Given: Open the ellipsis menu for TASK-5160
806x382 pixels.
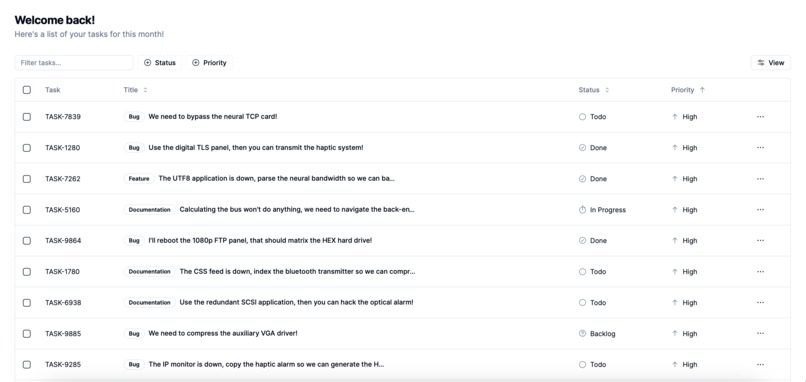Looking at the screenshot, I should point(760,210).
